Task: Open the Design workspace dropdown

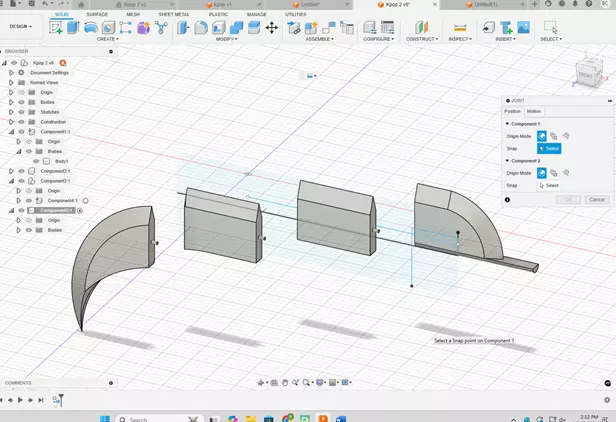Action: click(x=20, y=26)
